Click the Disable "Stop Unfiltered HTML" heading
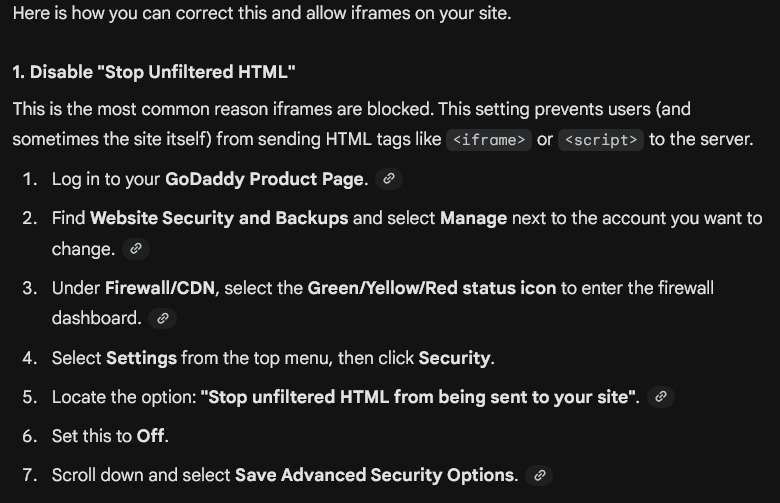The width and height of the screenshot is (780, 503). tap(154, 73)
